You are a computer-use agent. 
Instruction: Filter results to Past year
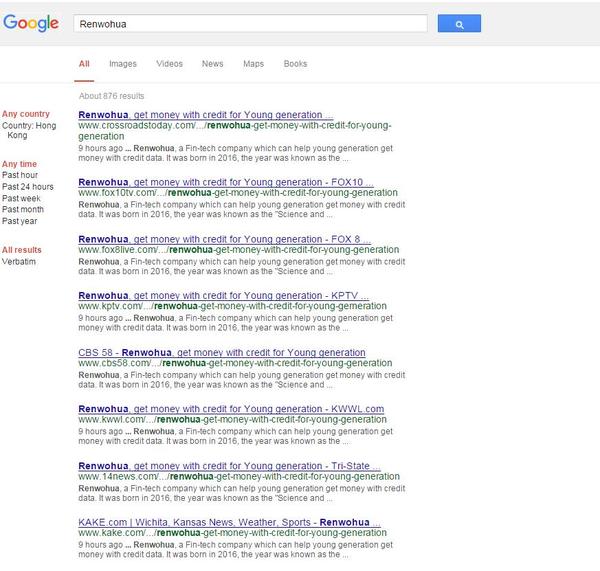[20, 221]
